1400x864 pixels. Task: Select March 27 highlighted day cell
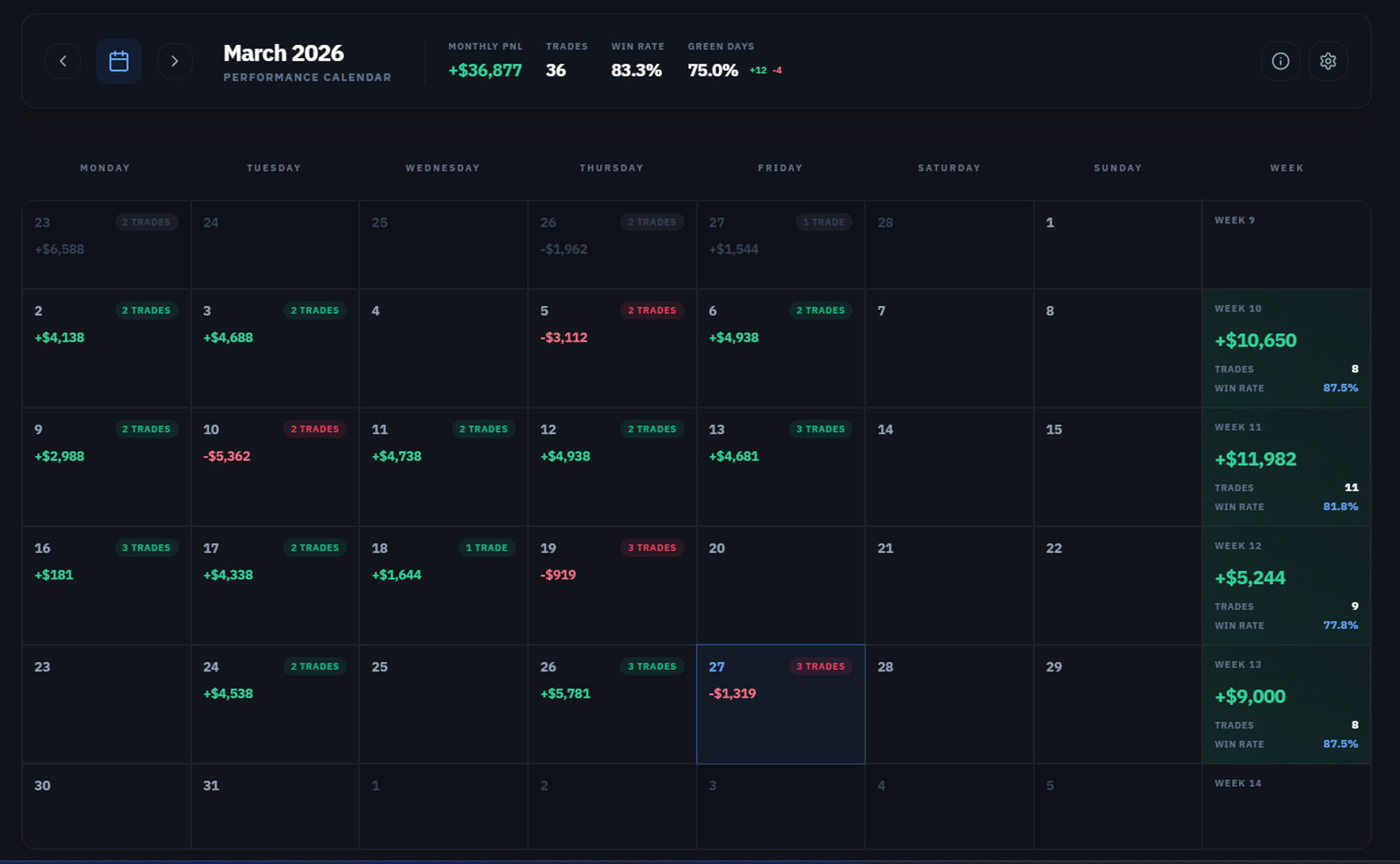coord(780,704)
